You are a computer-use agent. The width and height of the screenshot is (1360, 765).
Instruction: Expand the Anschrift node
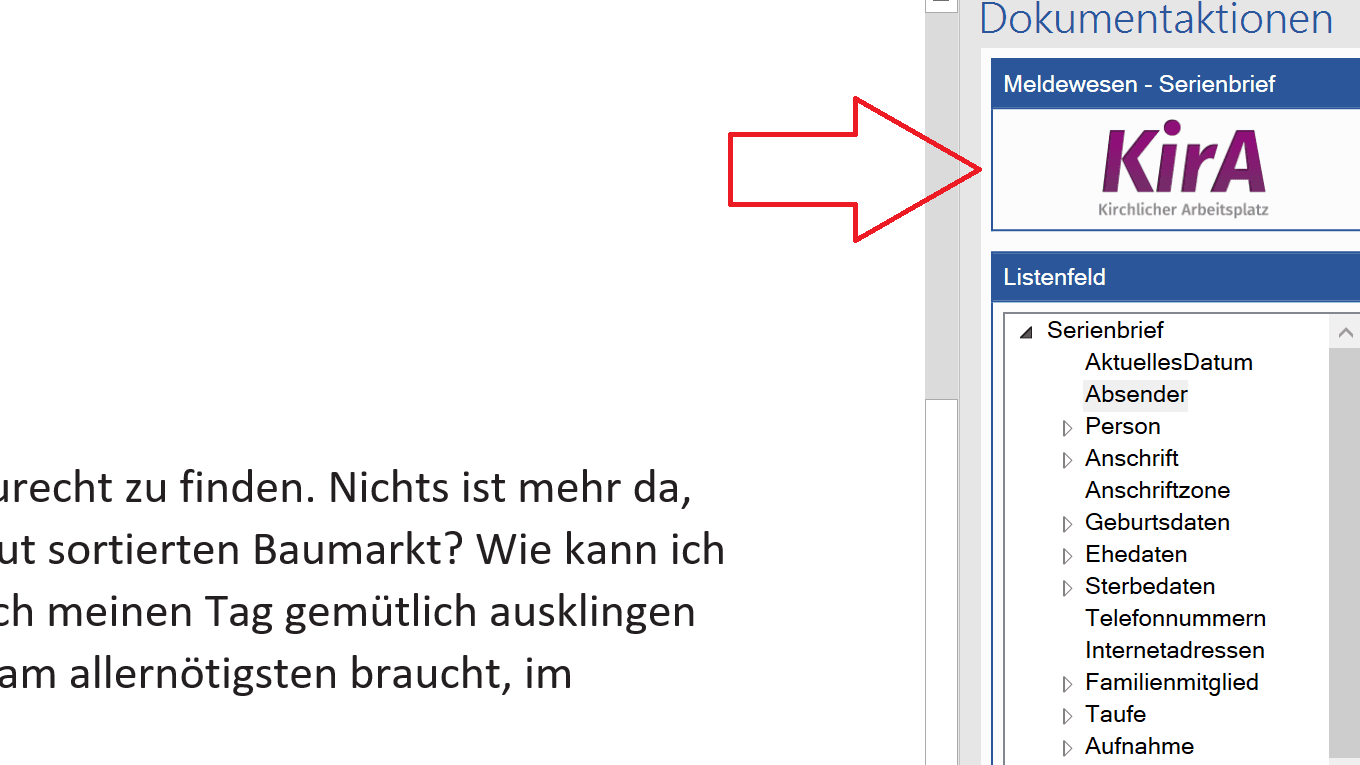coord(1067,460)
